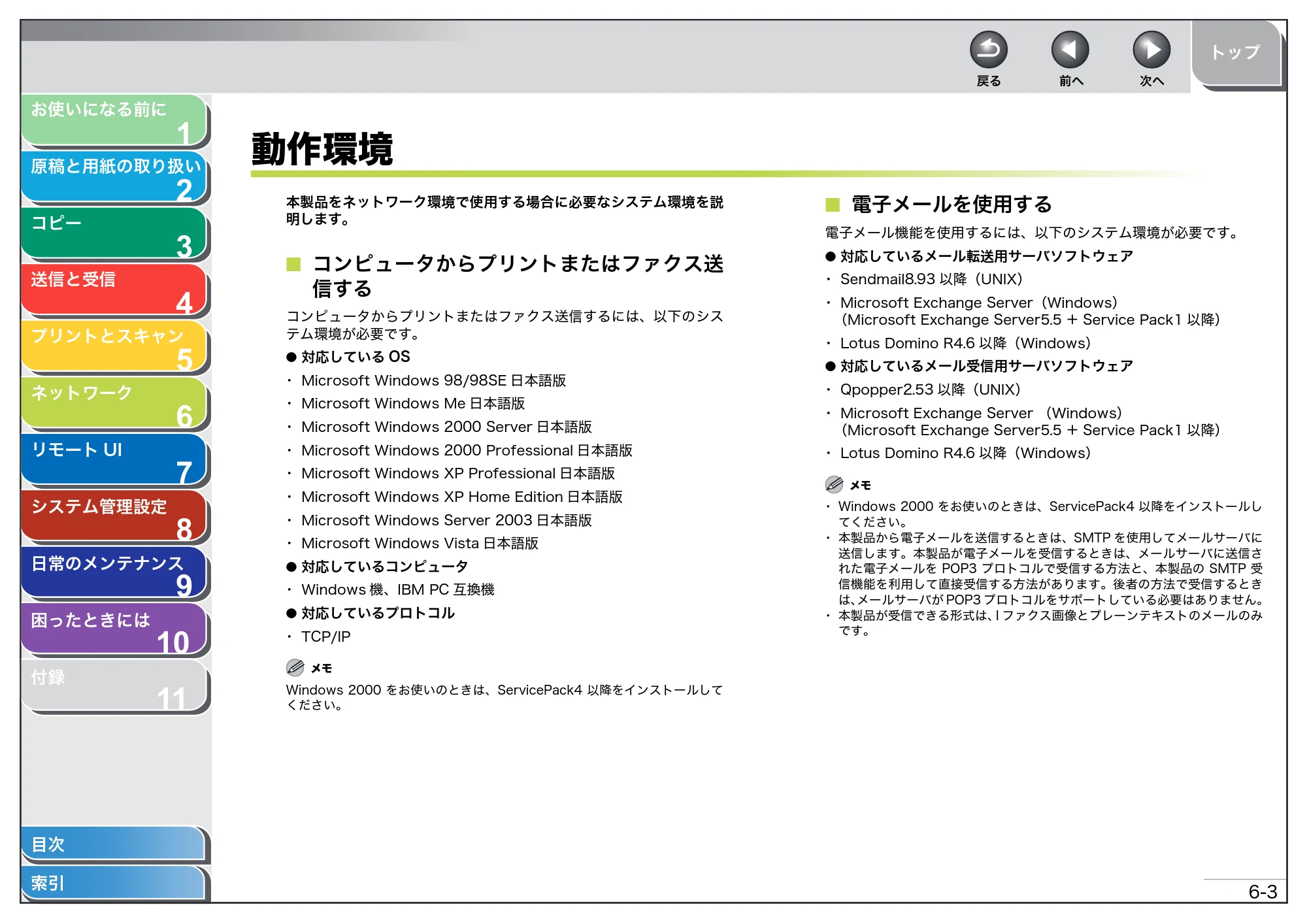Click the subheading 対応しているメール受信用サーバソフトウェア
The image size is (1307, 924).
pos(986,366)
